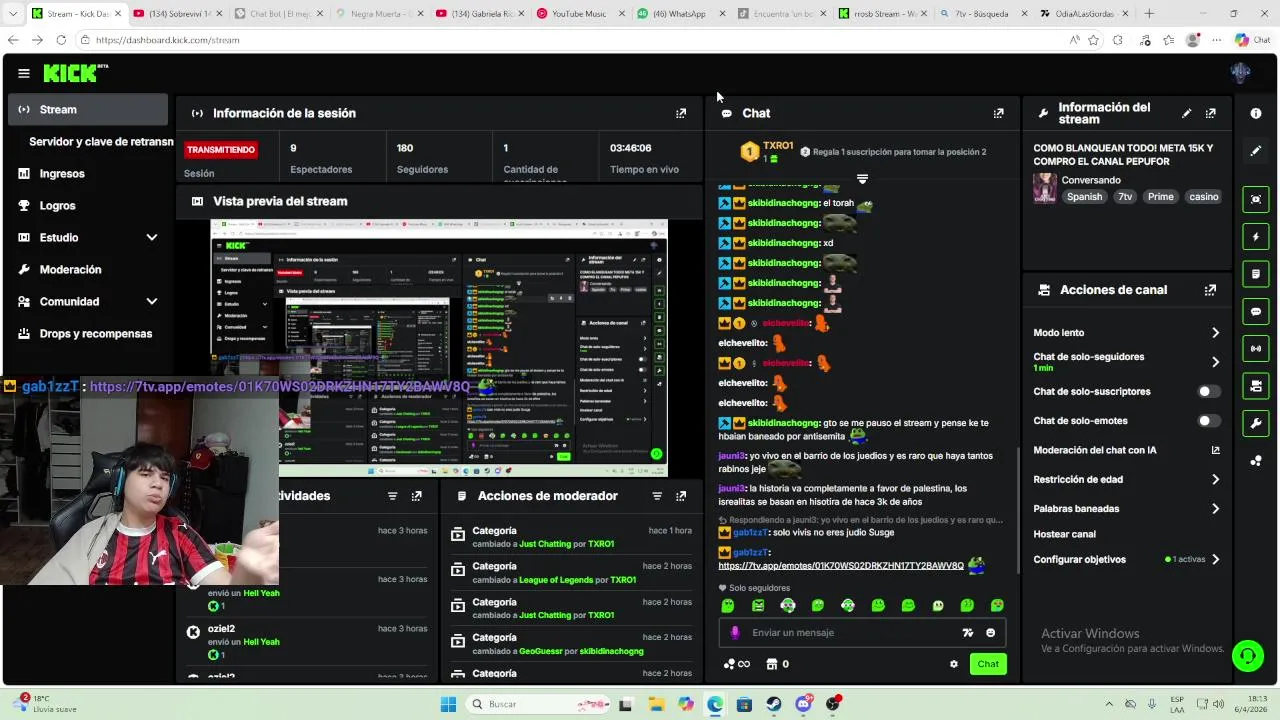Viewport: 1280px width, 720px height.
Task: Click the casino tag
Action: tap(1204, 197)
